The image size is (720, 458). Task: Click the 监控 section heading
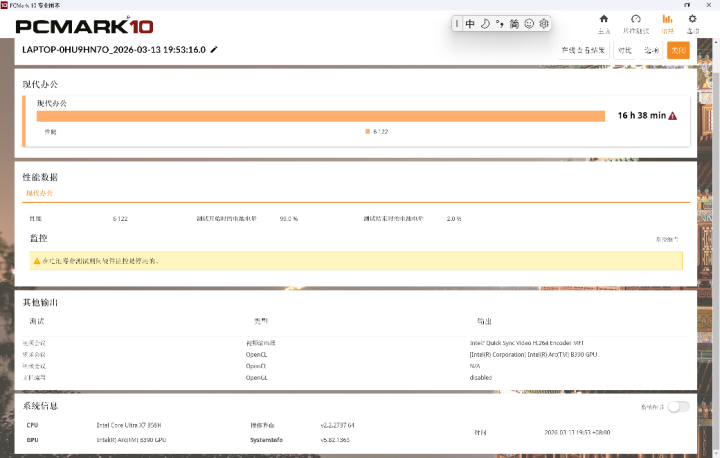click(x=39, y=238)
